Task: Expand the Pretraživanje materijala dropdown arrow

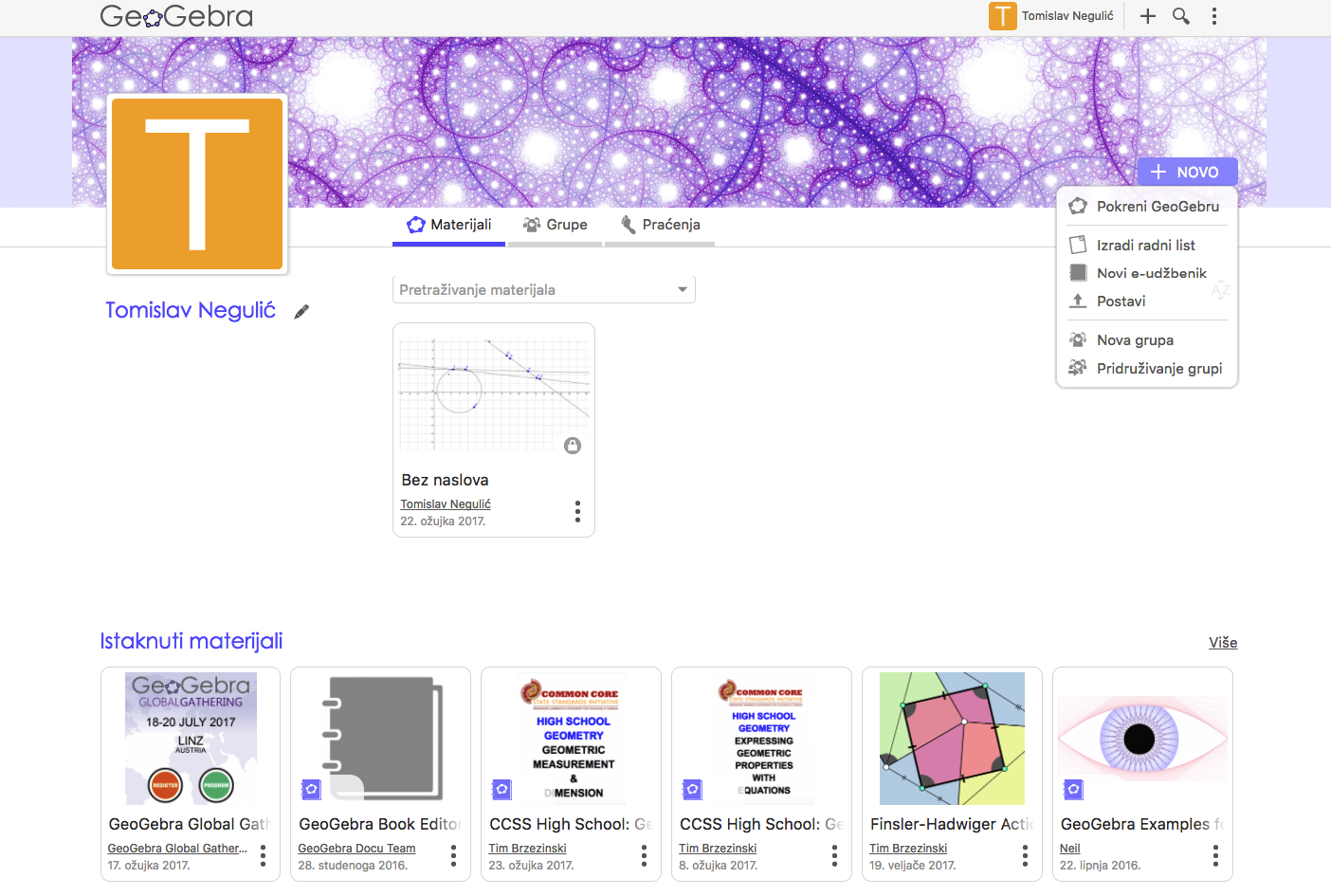Action: coord(682,290)
